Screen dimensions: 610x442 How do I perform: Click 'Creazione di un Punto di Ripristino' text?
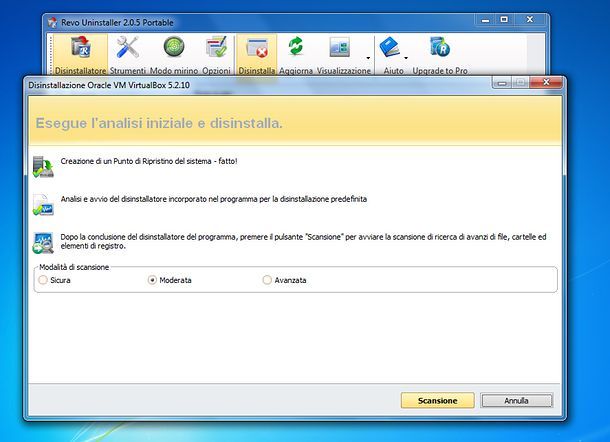(149, 161)
